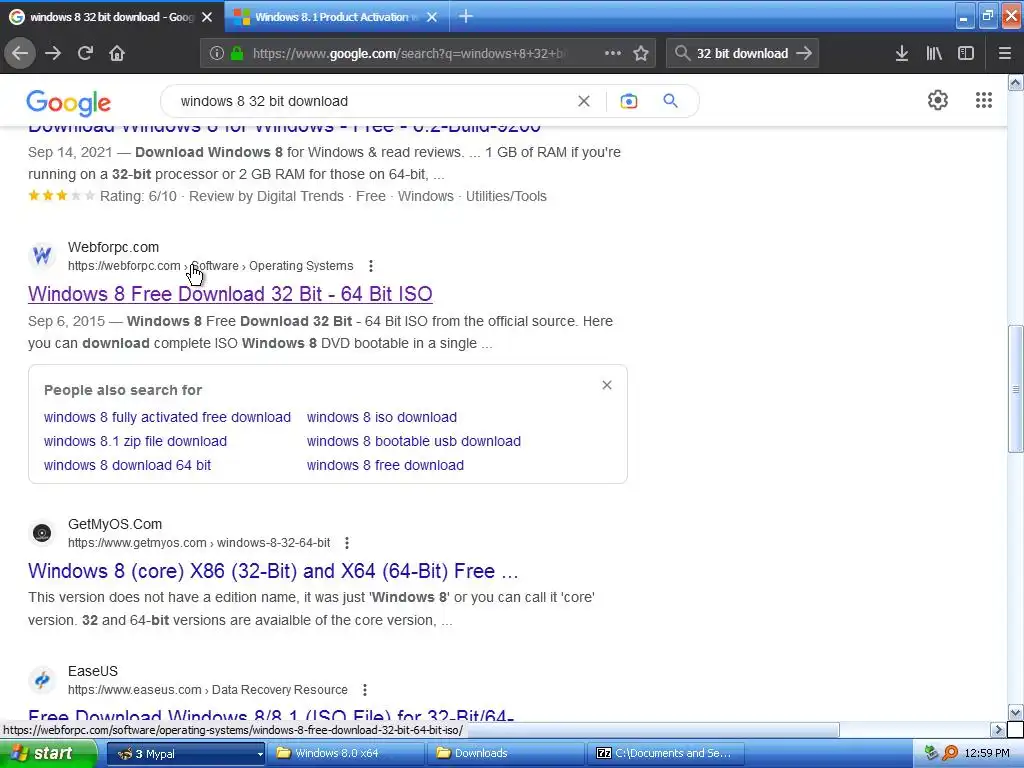This screenshot has width=1024, height=768.
Task: Open the browser hamburger menu
Action: pos(1004,53)
